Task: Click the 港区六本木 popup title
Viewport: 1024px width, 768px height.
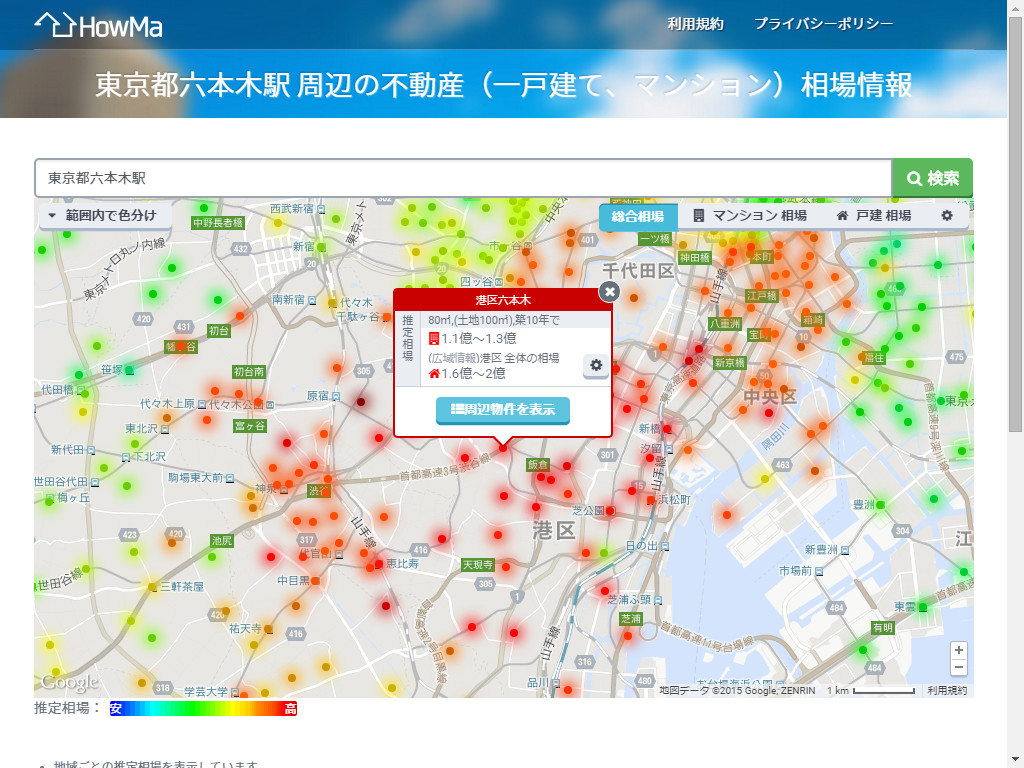Action: [503, 300]
